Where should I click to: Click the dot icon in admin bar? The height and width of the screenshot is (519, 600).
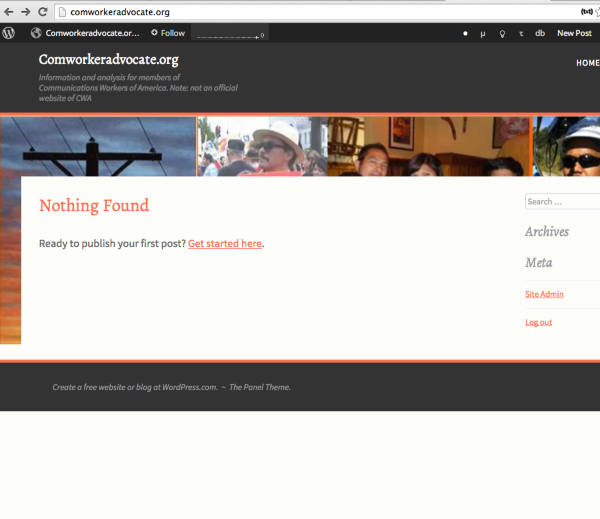pyautogui.click(x=465, y=34)
